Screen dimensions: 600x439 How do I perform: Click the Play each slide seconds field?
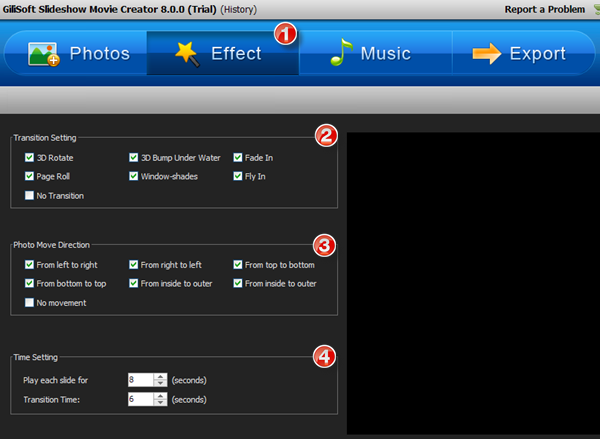(140, 380)
